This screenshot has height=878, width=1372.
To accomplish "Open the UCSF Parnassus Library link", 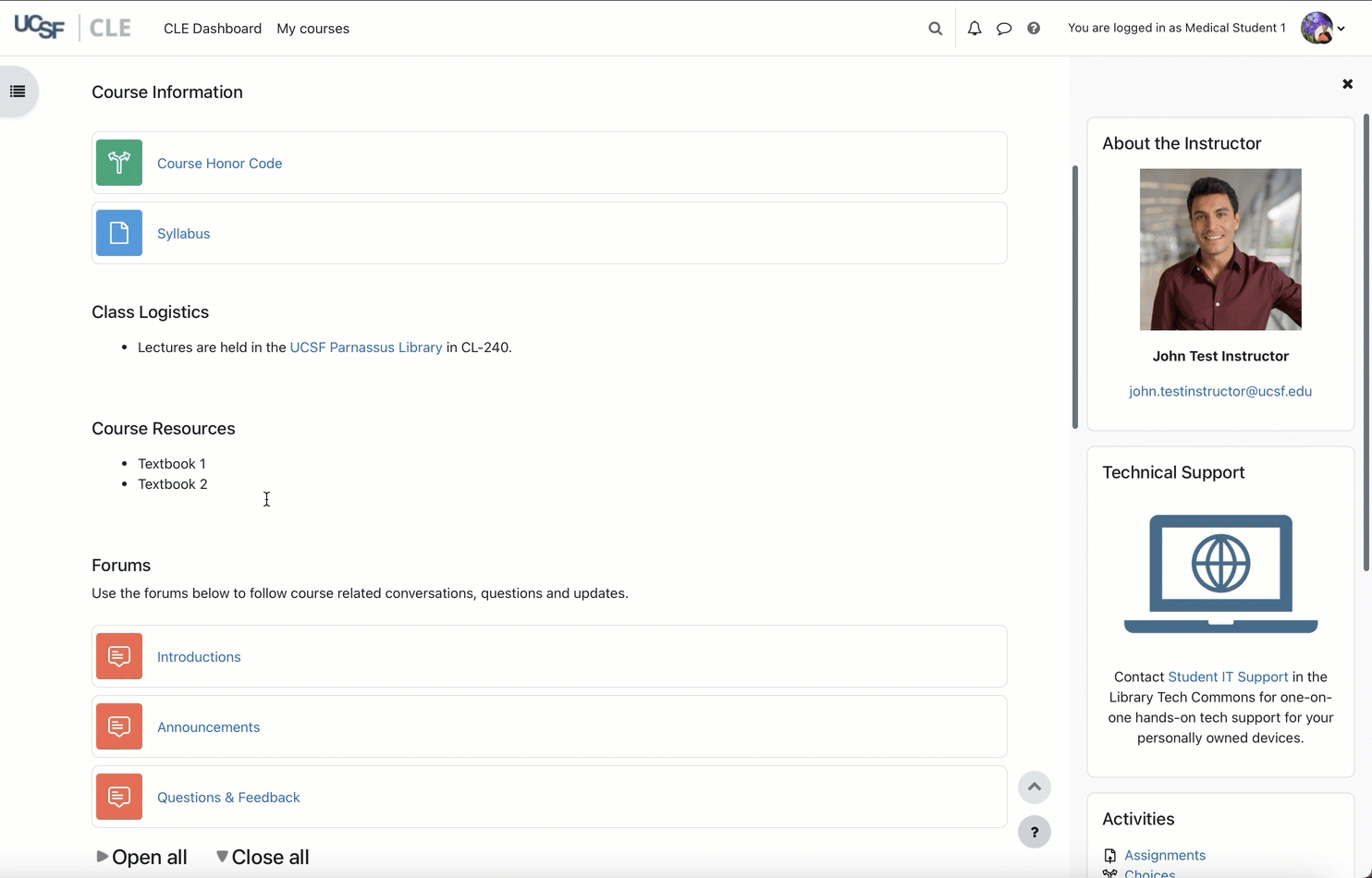I will coord(366,348).
